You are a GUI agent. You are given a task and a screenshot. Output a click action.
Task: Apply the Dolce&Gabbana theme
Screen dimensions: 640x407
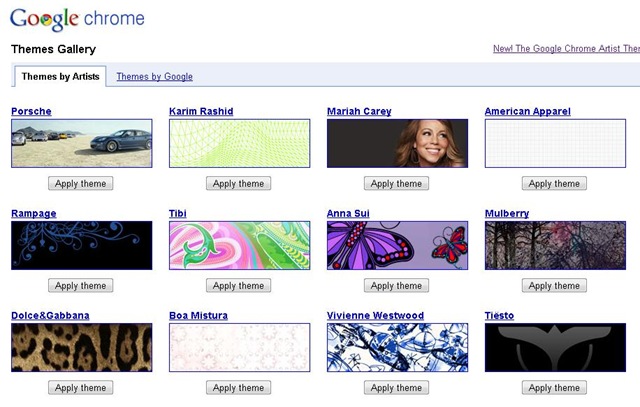point(81,387)
